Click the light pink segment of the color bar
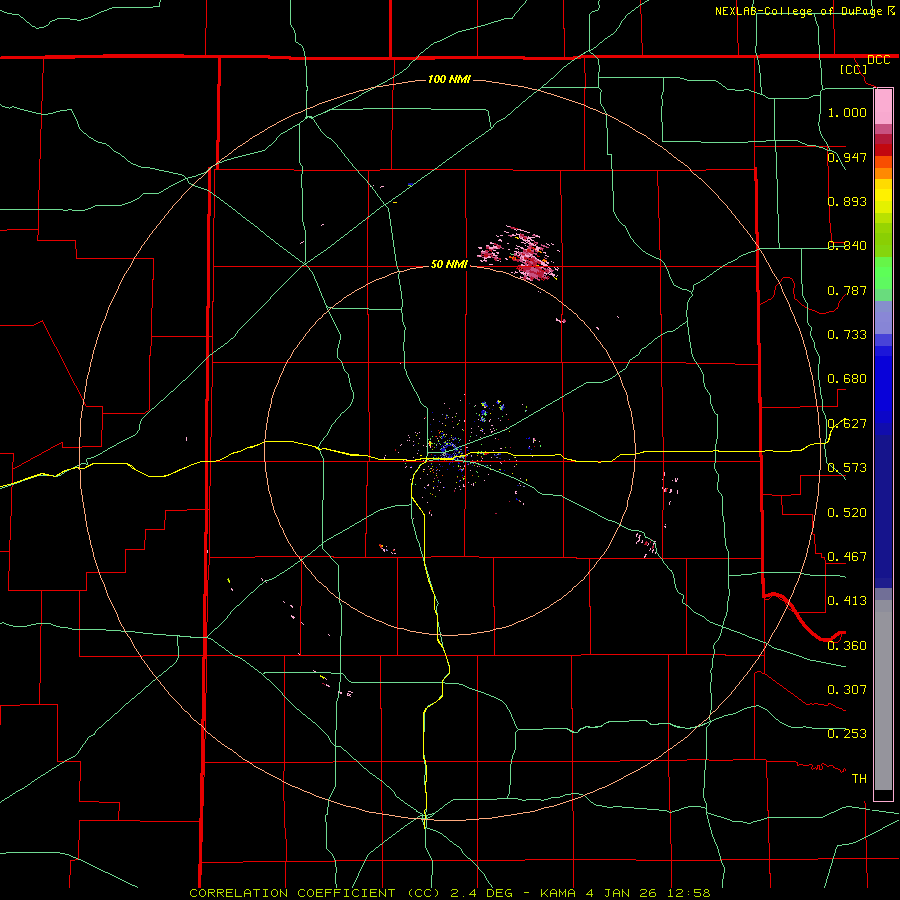Screen dimensions: 900x900 (883, 107)
